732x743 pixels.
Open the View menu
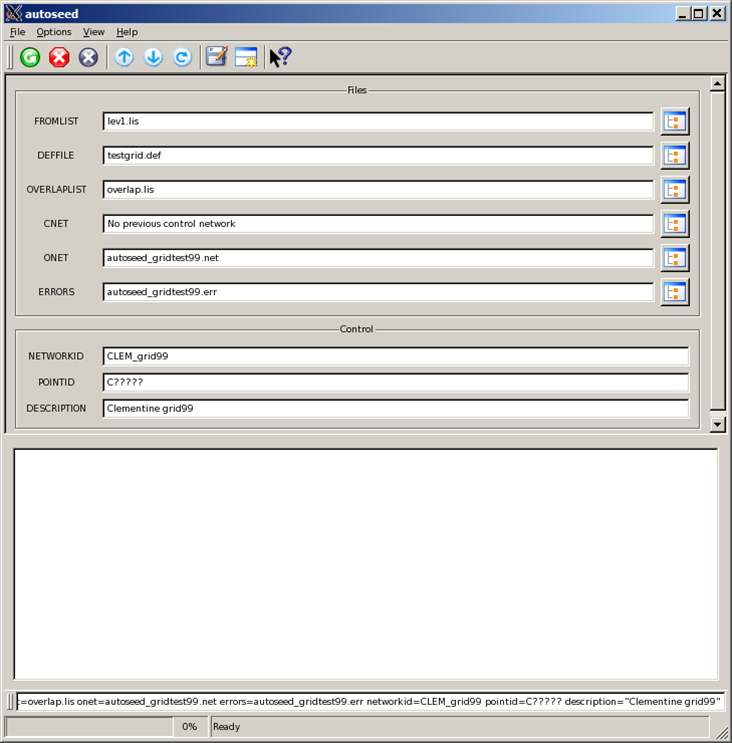coord(94,32)
